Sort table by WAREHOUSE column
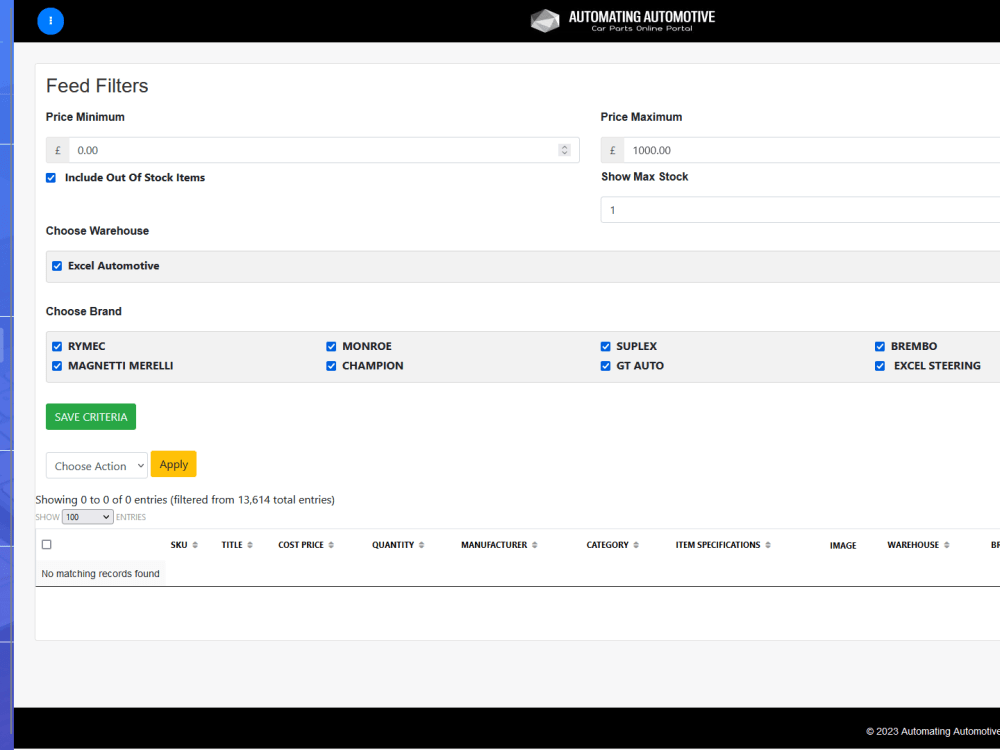1000x750 pixels. tap(918, 545)
